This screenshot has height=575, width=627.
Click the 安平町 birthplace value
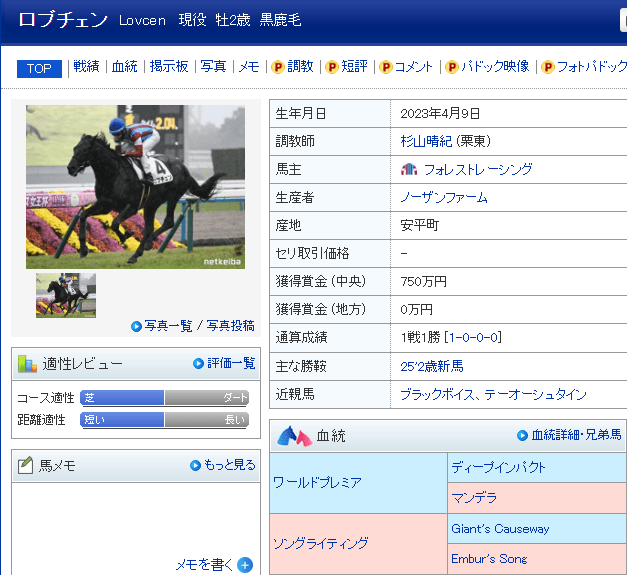tap(419, 226)
